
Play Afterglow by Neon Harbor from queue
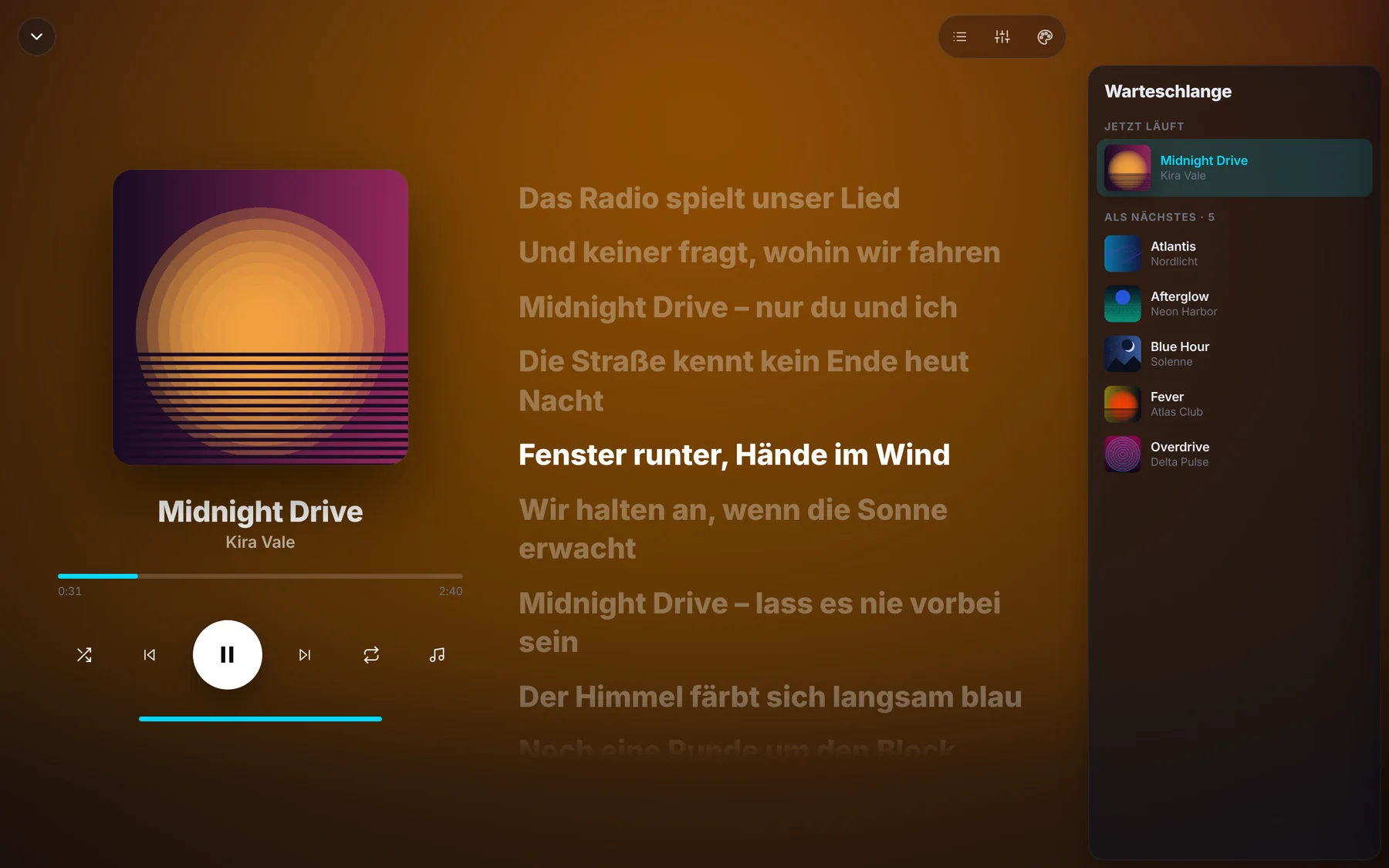pos(1234,303)
